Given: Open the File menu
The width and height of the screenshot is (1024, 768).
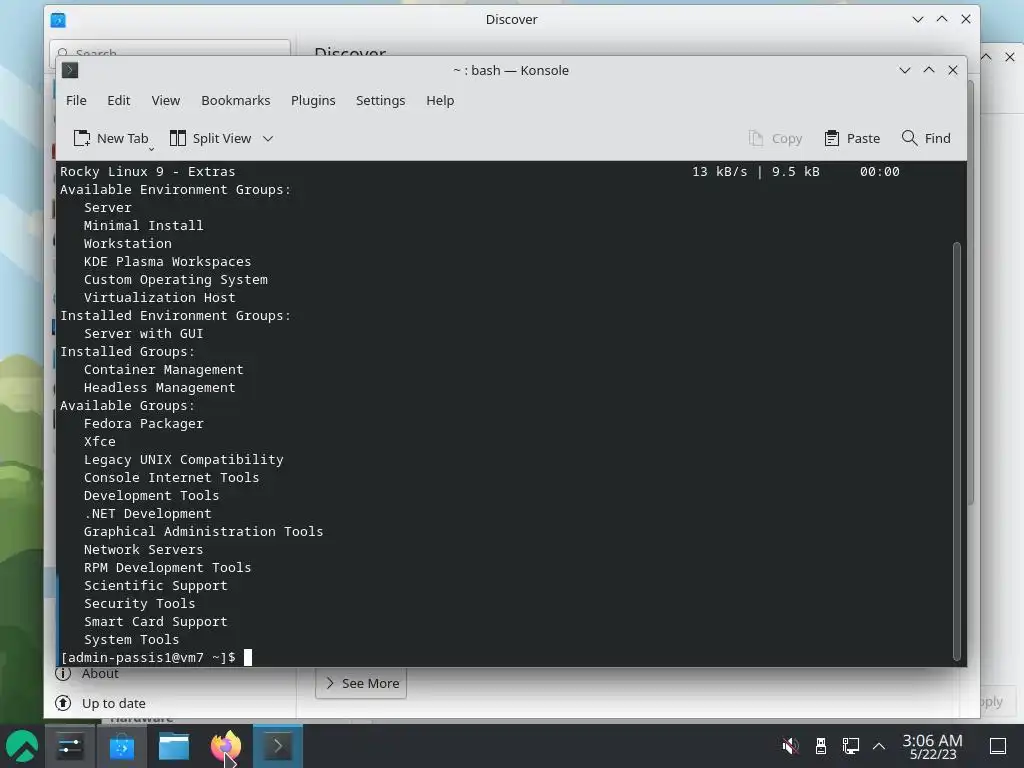Looking at the screenshot, I should [76, 101].
